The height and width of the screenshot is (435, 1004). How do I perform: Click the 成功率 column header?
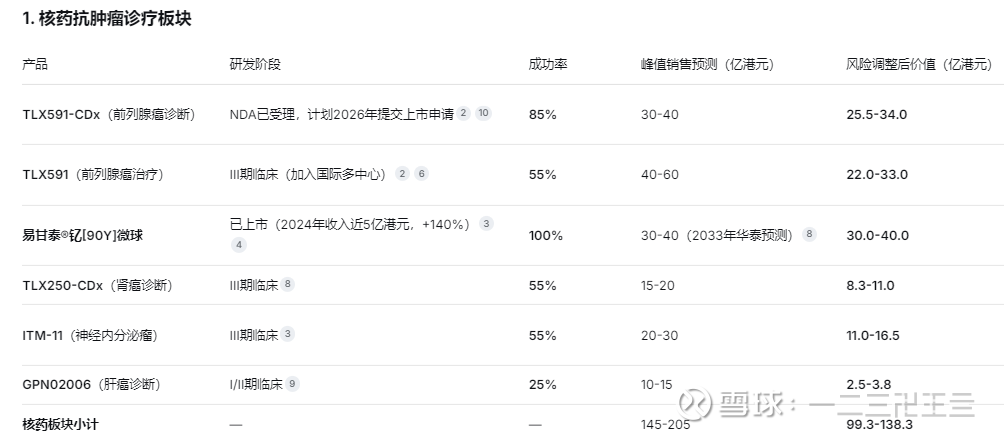(548, 64)
